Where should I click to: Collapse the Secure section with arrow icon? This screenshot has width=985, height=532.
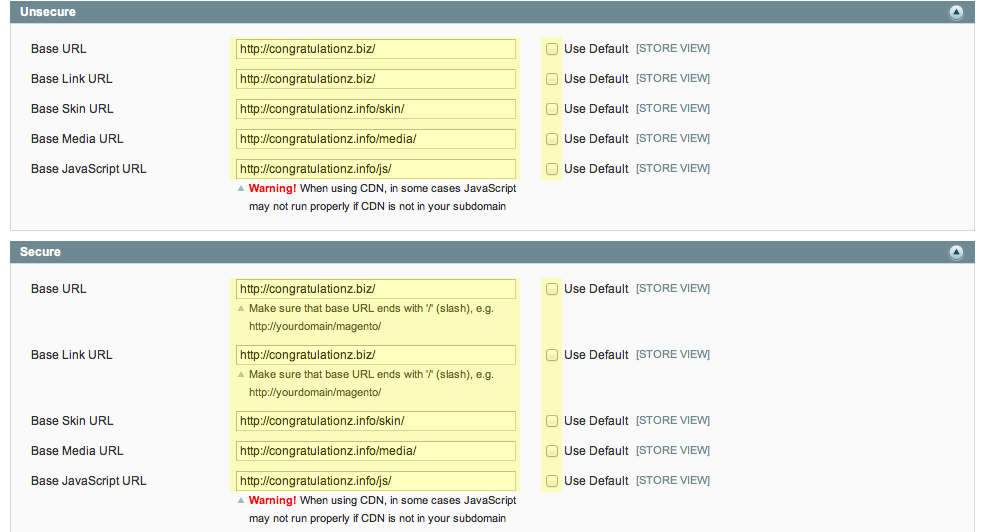tap(955, 252)
